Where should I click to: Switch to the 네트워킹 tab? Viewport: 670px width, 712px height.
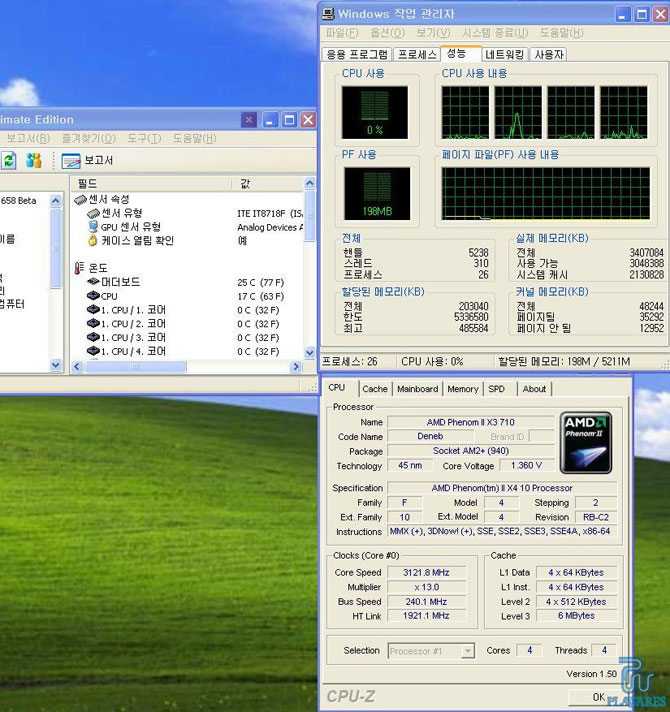tap(503, 55)
